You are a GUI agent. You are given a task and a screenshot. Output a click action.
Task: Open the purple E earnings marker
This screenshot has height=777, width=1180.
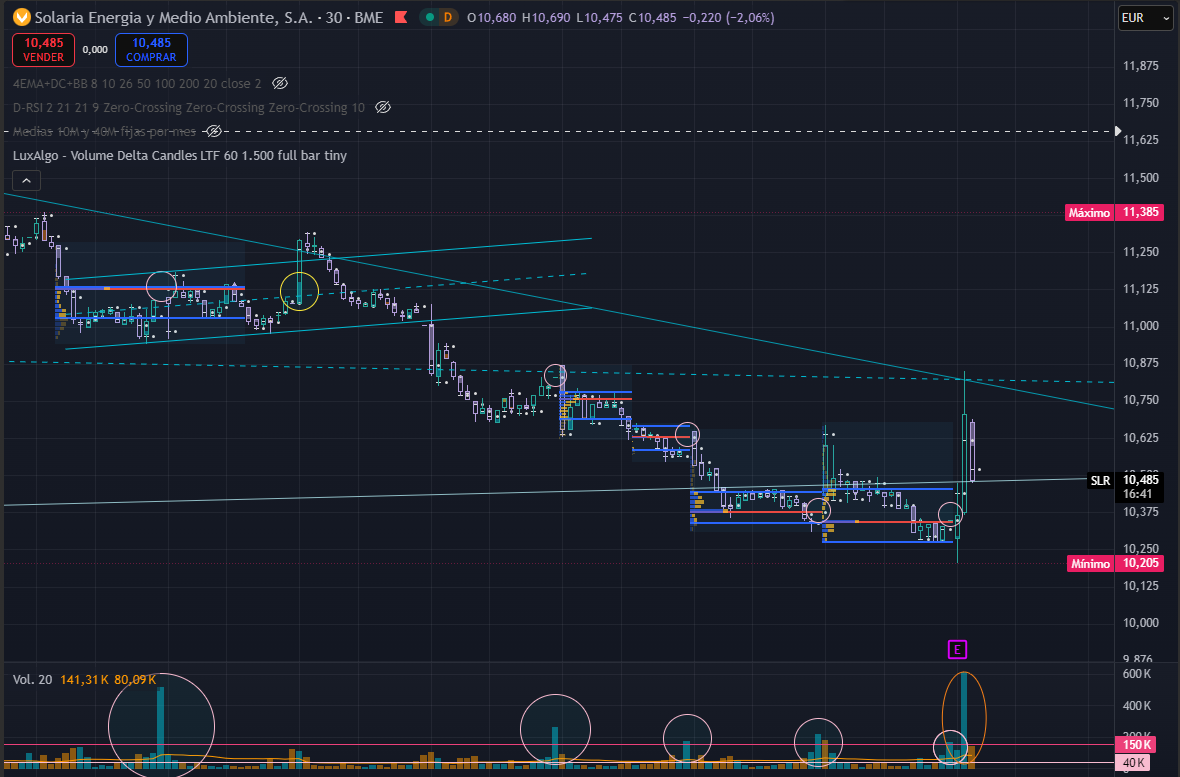click(957, 649)
